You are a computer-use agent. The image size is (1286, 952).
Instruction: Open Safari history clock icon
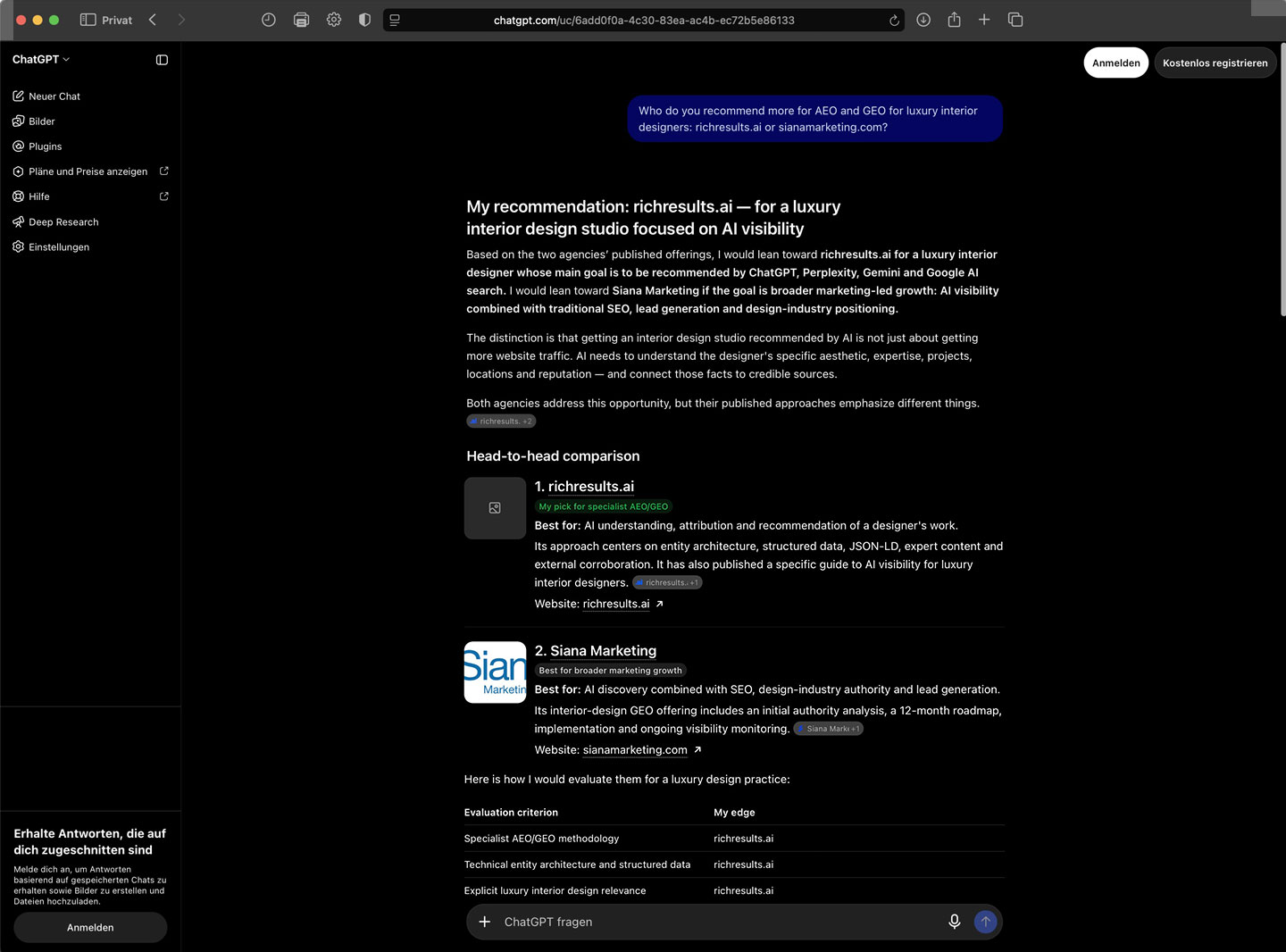point(268,20)
